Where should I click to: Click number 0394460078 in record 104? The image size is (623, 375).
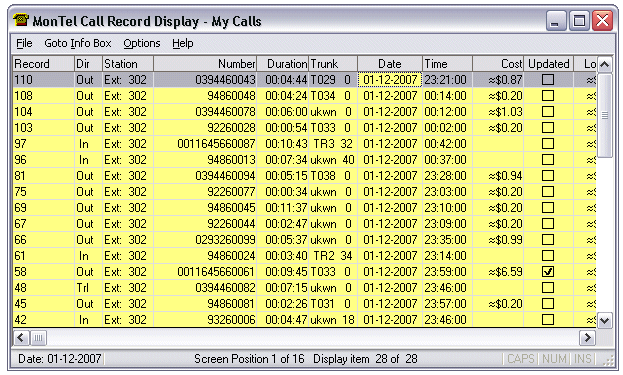coord(205,112)
